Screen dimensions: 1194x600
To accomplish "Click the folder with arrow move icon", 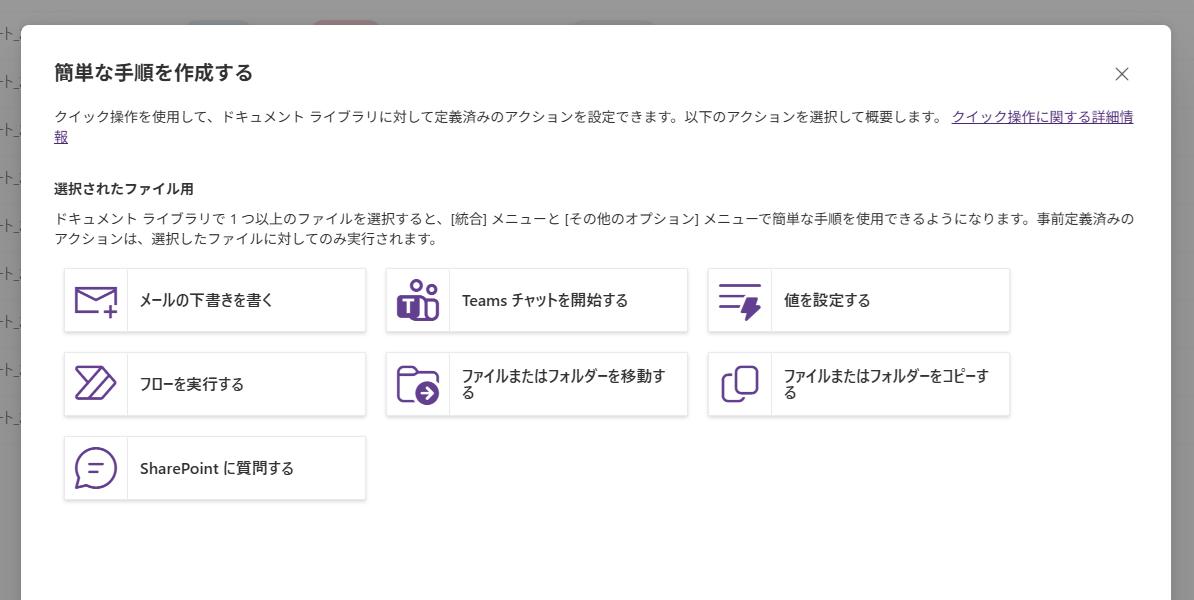I will tap(418, 384).
